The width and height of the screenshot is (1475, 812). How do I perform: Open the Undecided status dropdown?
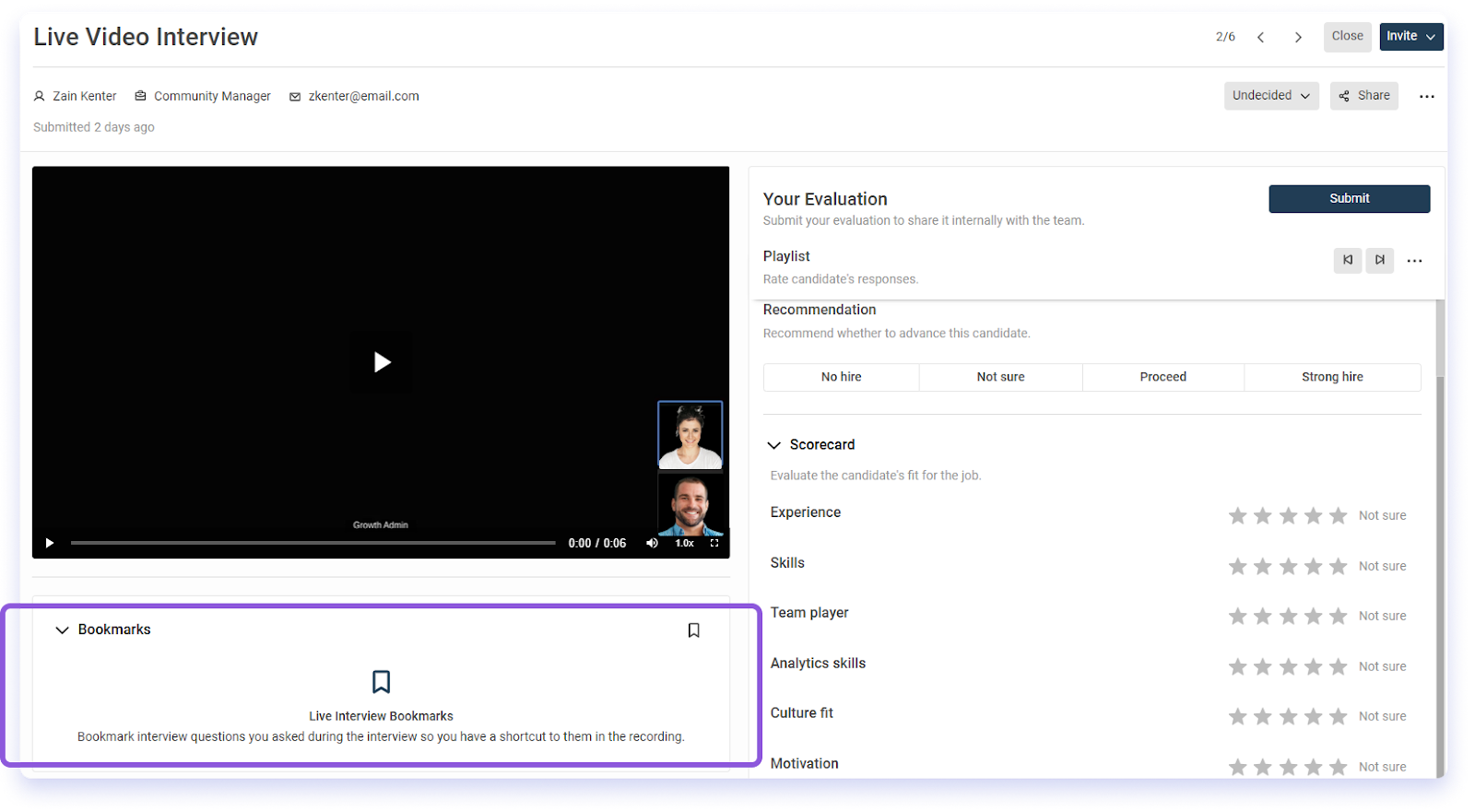coord(1270,96)
